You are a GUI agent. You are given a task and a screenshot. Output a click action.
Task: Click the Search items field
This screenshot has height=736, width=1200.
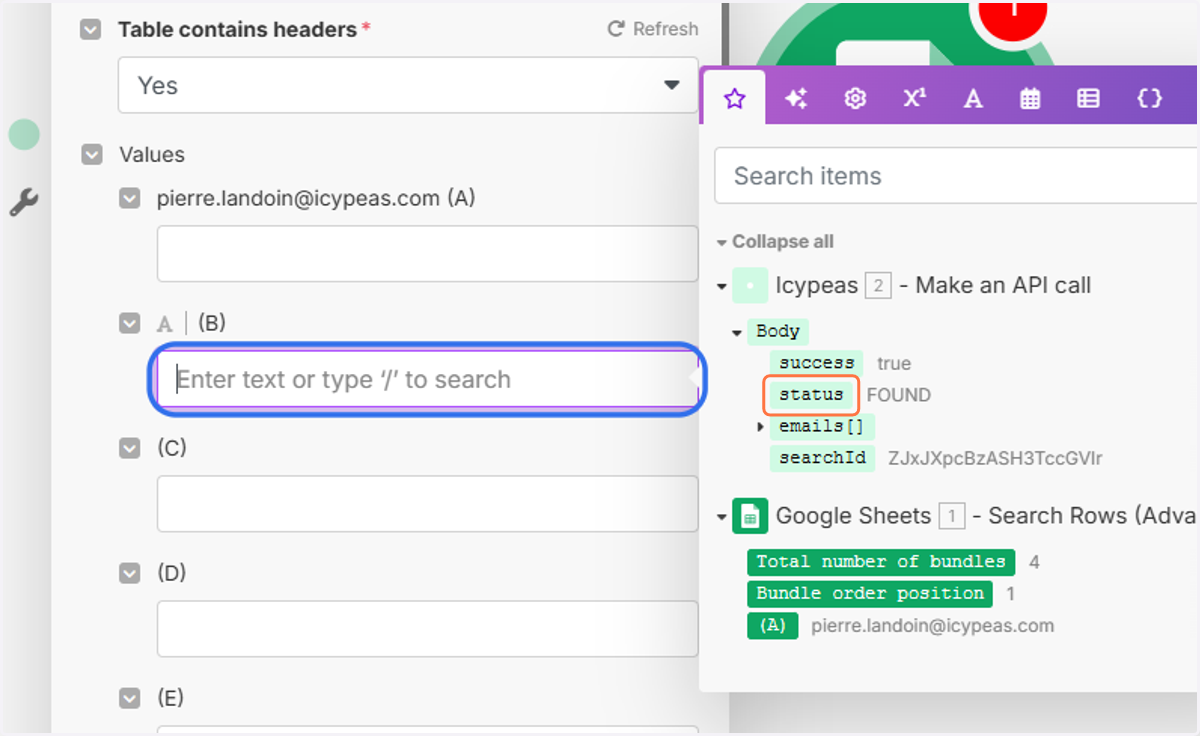coord(956,176)
